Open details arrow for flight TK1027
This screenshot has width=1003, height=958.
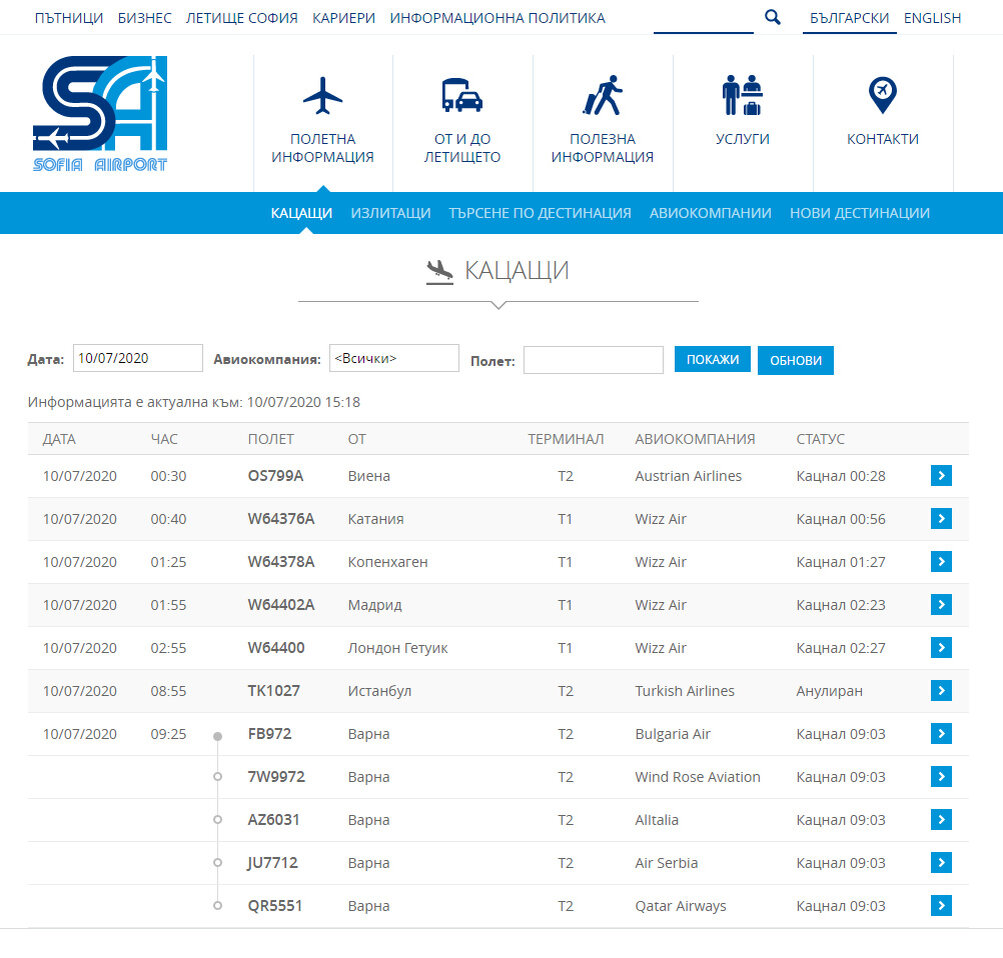941,690
